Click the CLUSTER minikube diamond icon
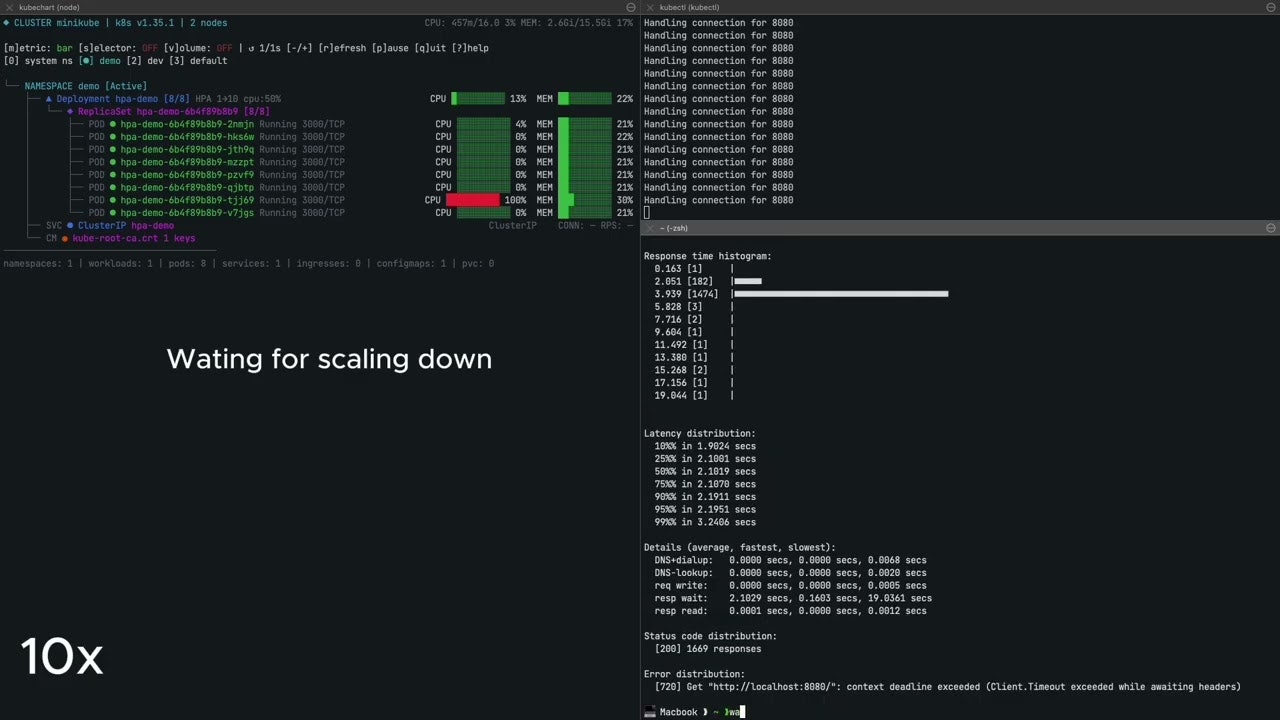 [x=7, y=22]
